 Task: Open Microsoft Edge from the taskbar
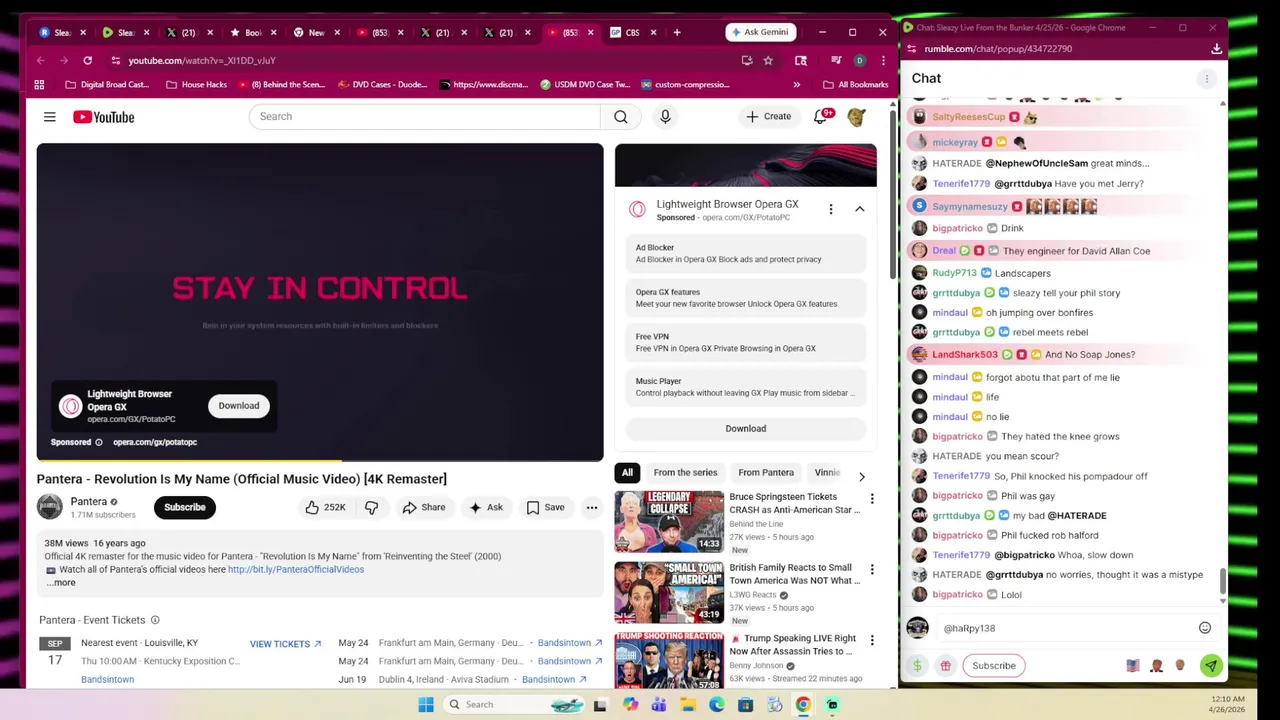point(717,704)
